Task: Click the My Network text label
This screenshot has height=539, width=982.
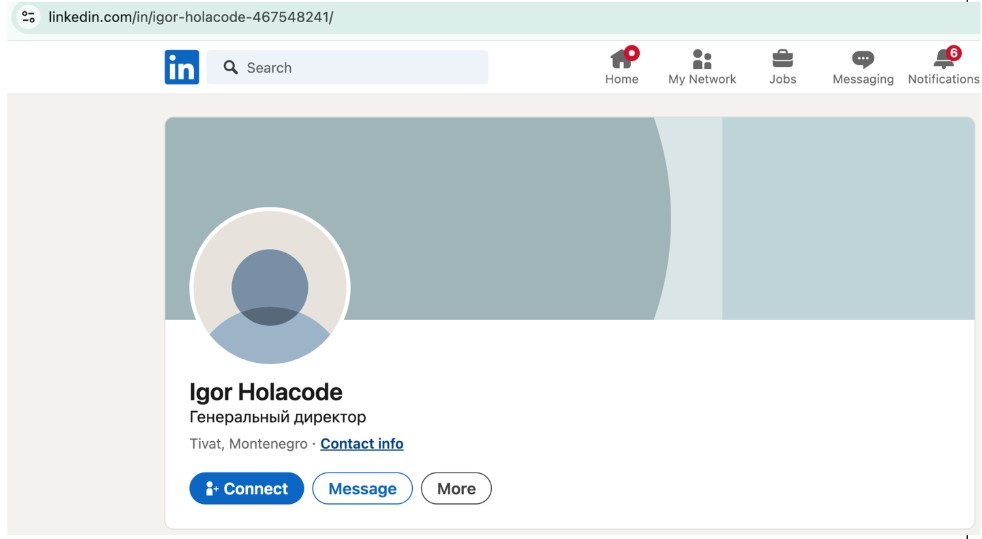Action: pyautogui.click(x=702, y=80)
